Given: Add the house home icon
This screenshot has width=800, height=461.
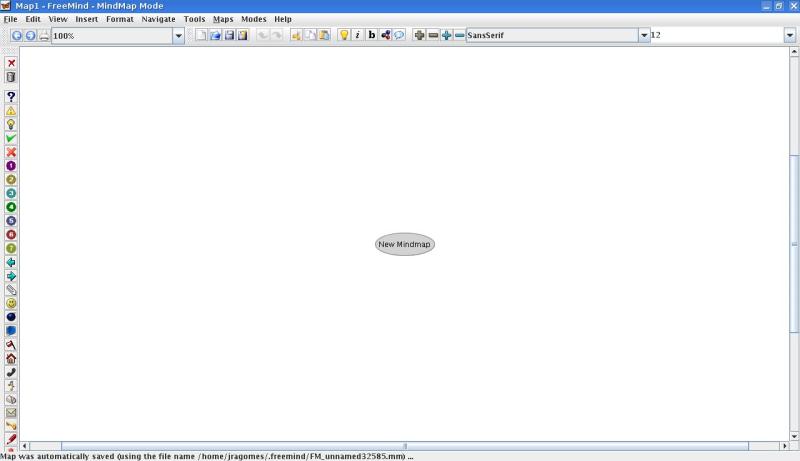Looking at the screenshot, I should [11, 358].
